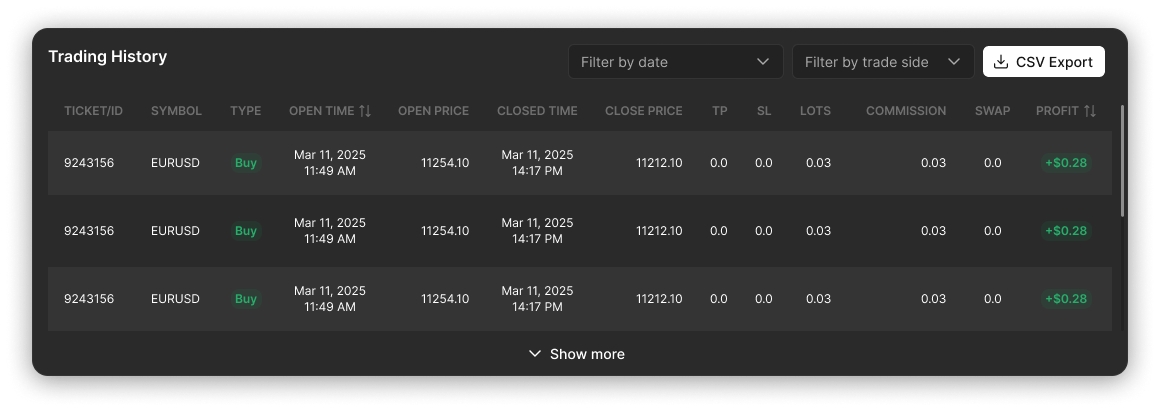The image size is (1160, 412).
Task: Click the +$0.28 profit badge in second row
Action: point(1065,231)
